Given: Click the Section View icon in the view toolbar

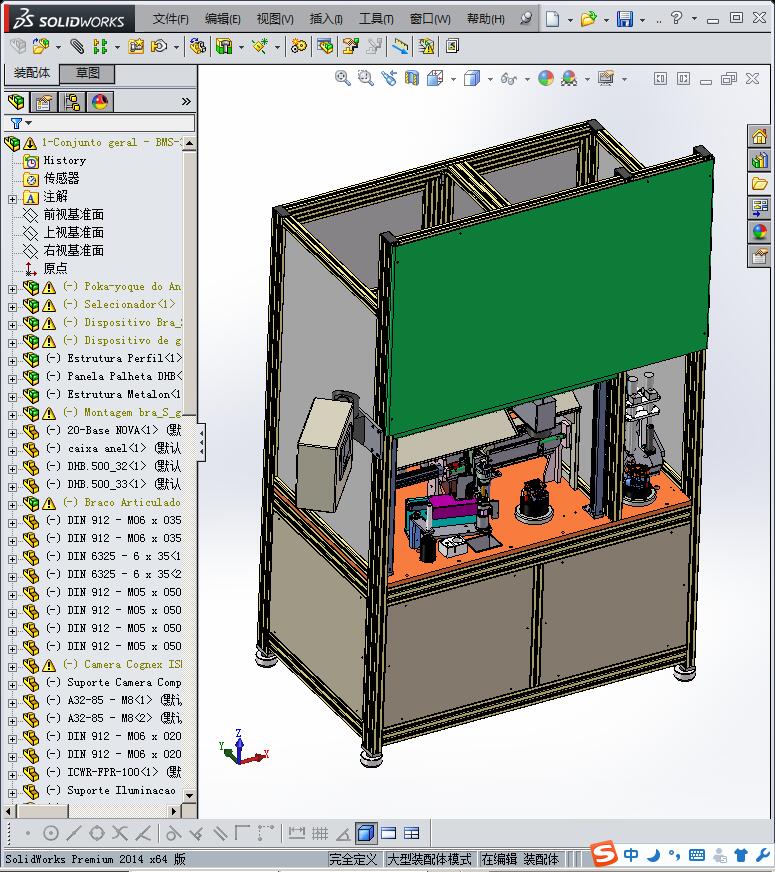Looking at the screenshot, I should pos(411,78).
